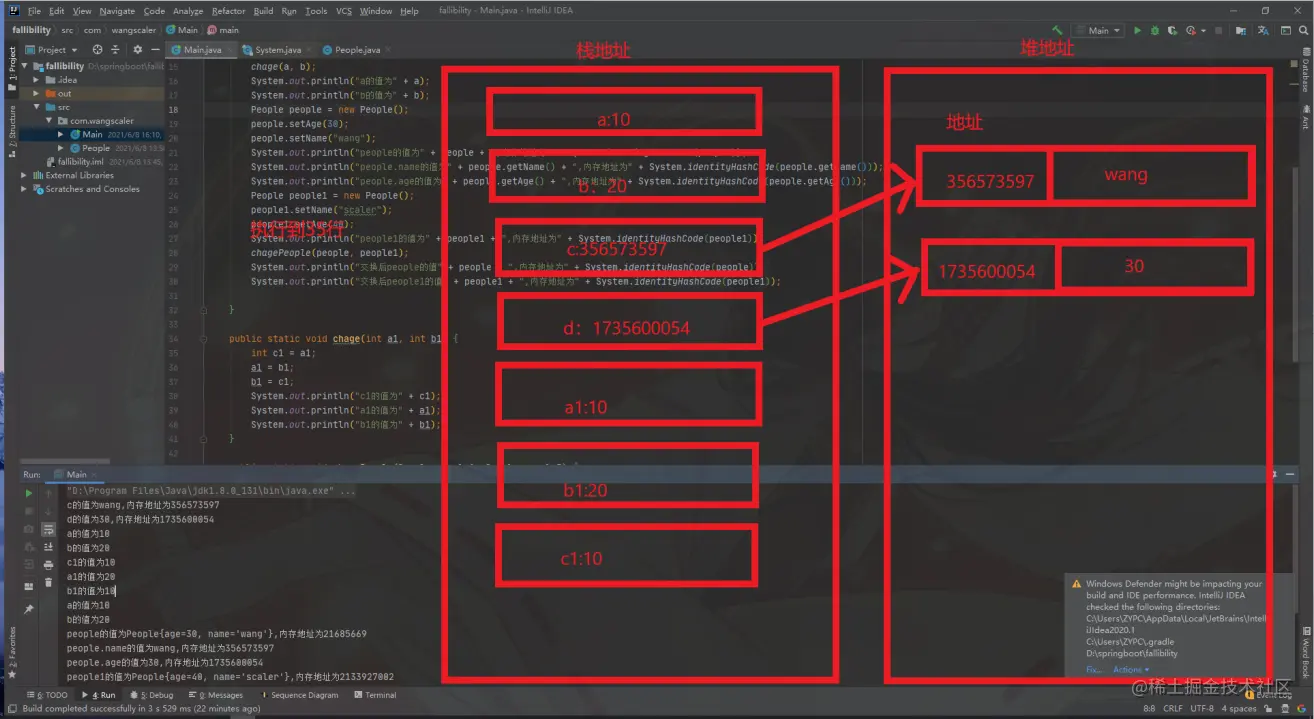Image resolution: width=1314 pixels, height=719 pixels.
Task: Open the Terminal tool window
Action: point(374,695)
